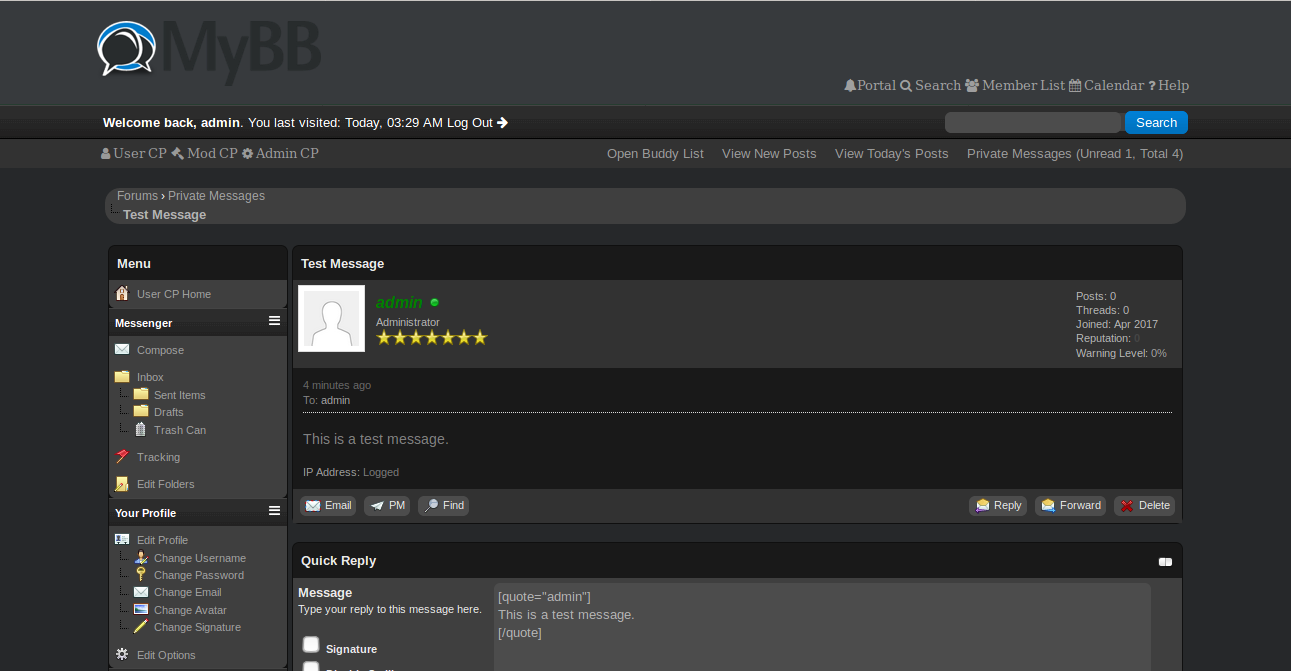Viewport: 1291px width, 671px height.
Task: Open the Sent Items folder link
Action: point(180,395)
